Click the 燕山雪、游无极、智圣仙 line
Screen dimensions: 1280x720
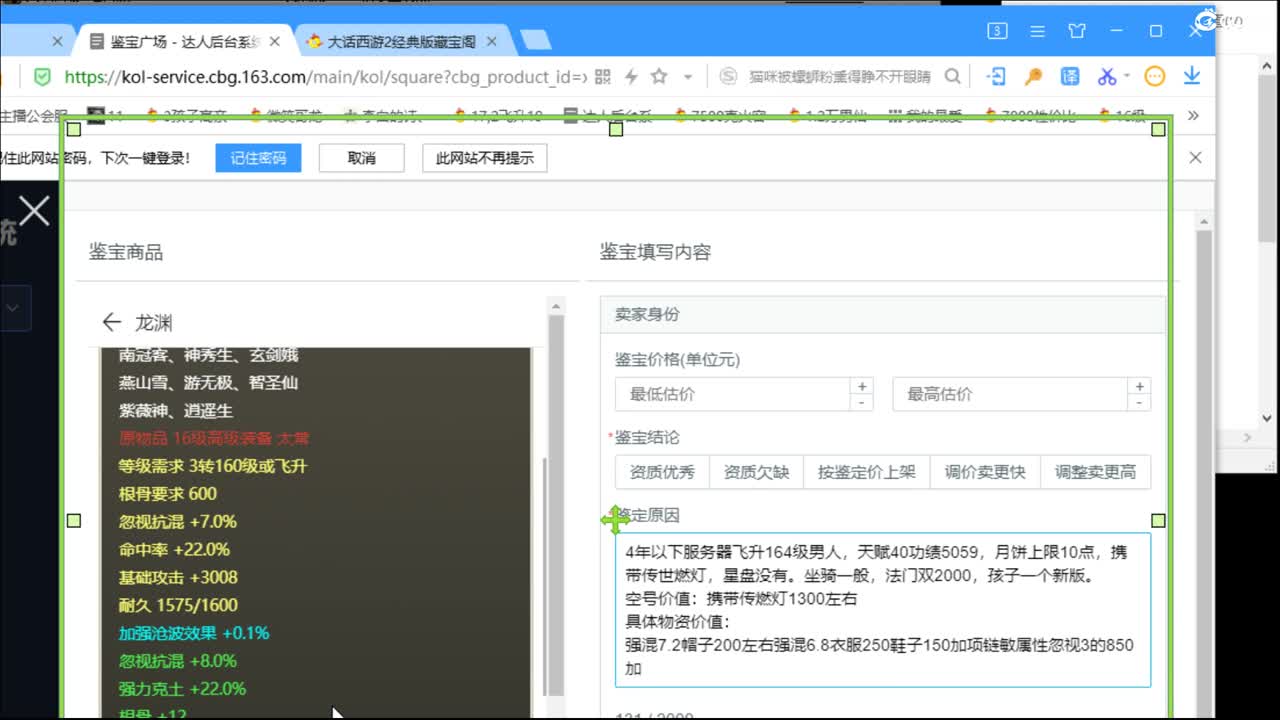[208, 383]
